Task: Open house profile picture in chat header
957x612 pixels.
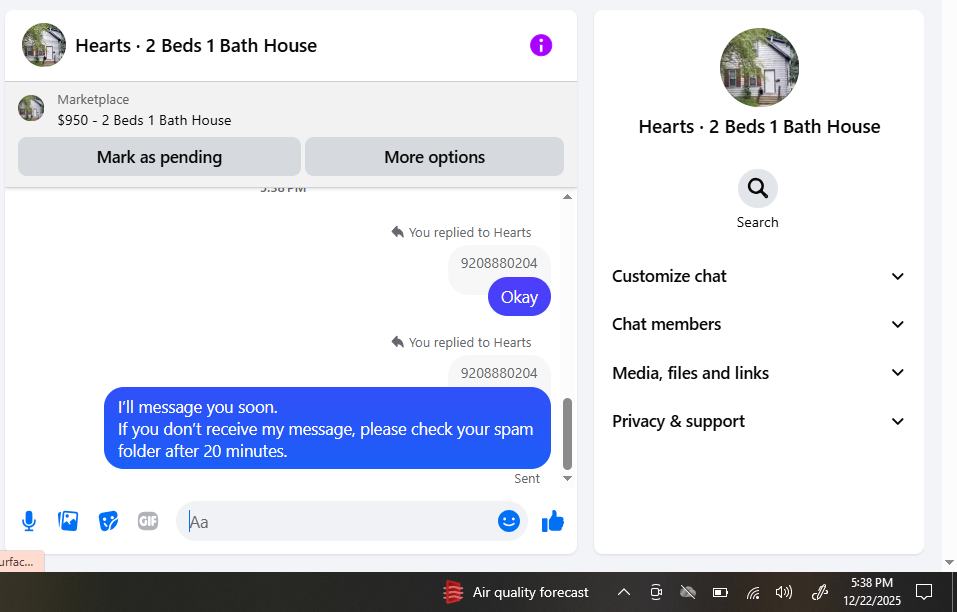Action: click(x=44, y=45)
